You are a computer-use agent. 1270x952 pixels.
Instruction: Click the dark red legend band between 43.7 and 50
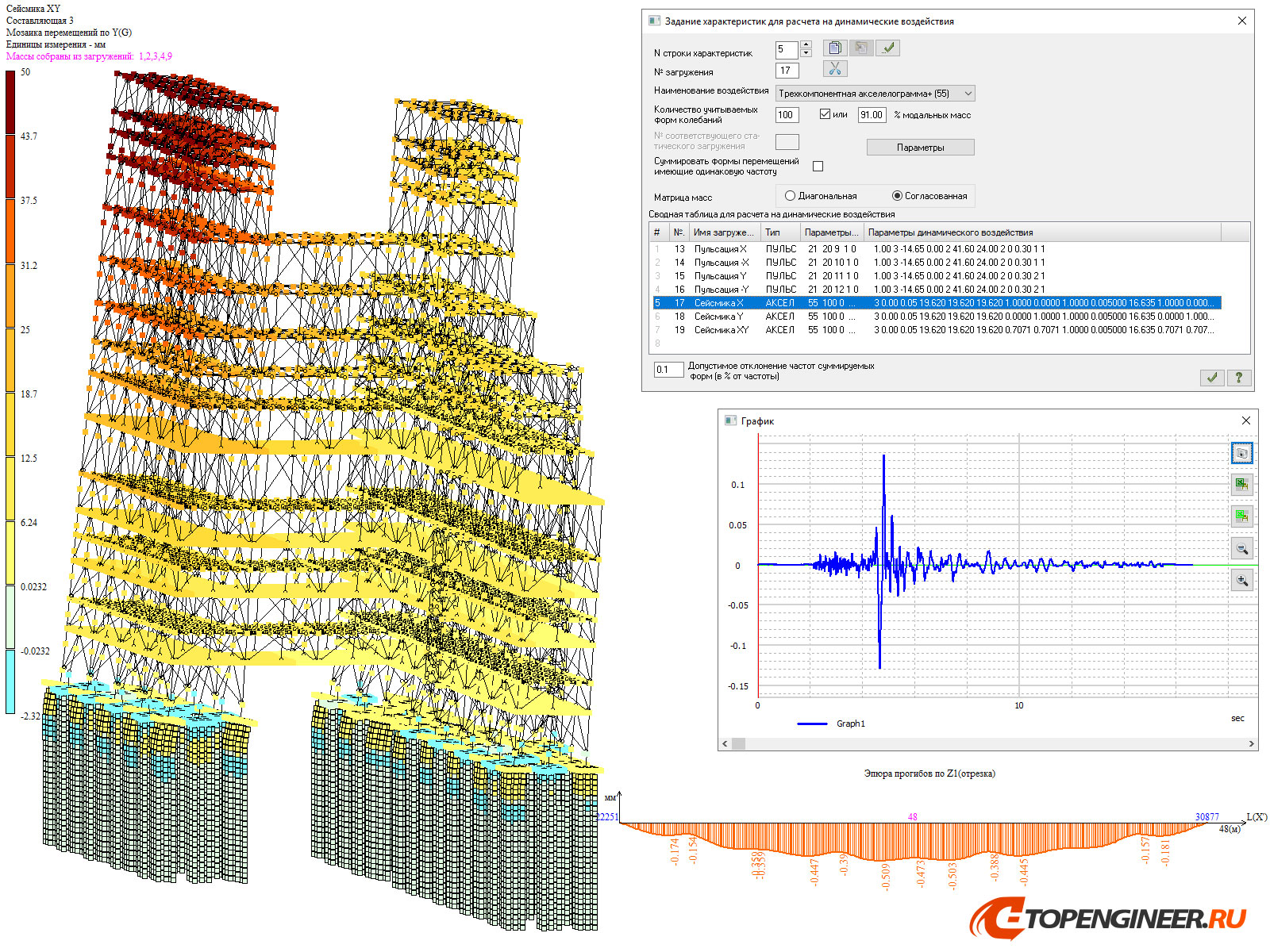click(x=10, y=102)
